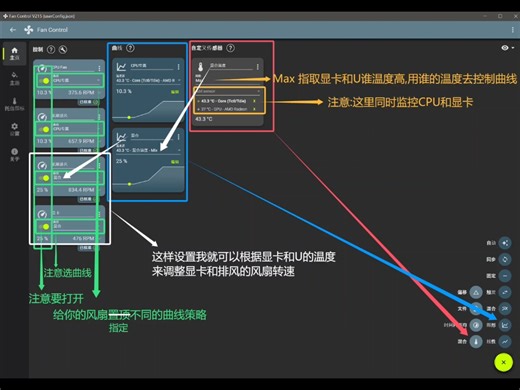520x390 pixels.
Task: Open options menu on mix curve card
Action: tap(179, 137)
